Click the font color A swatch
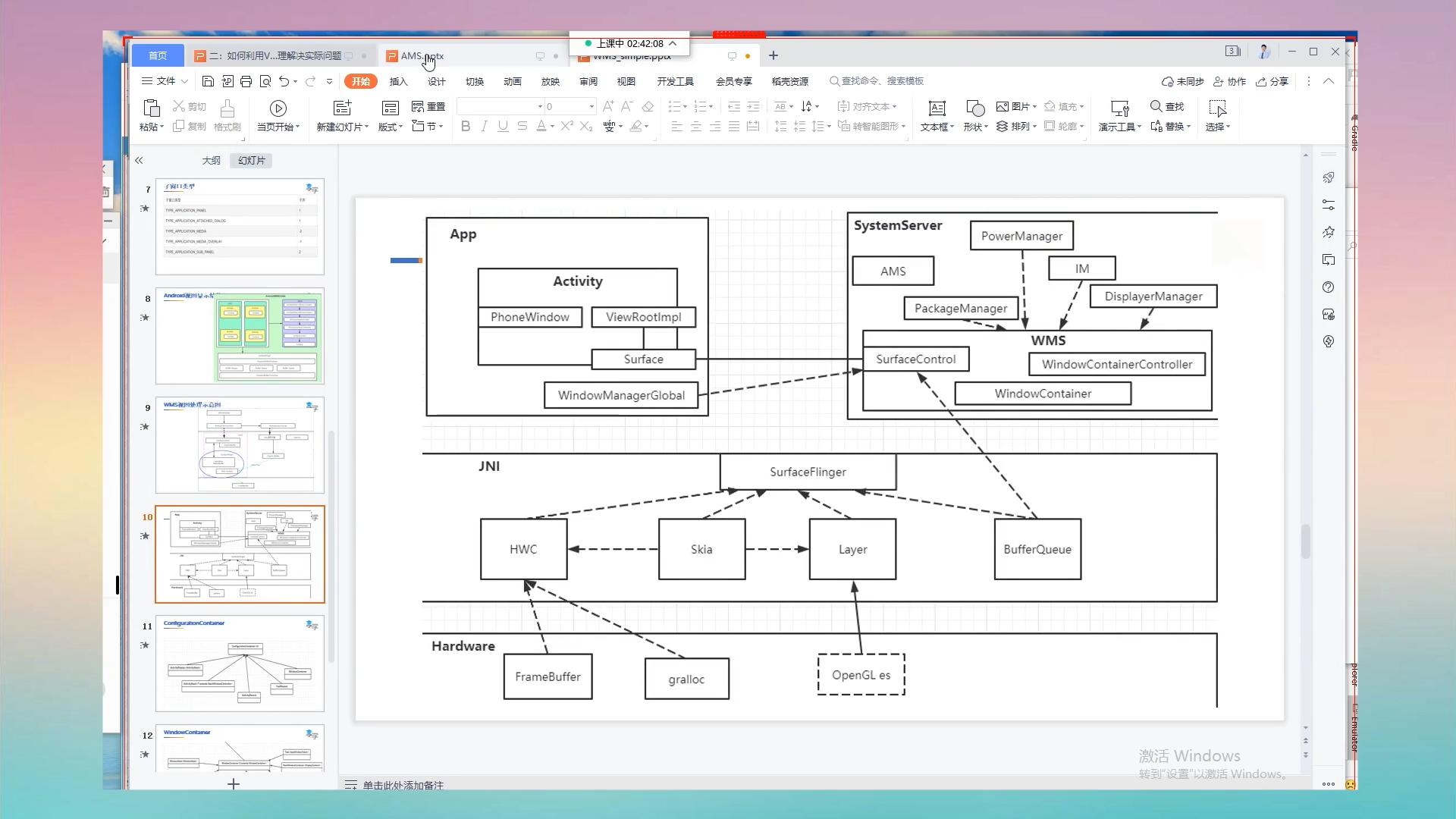1456x819 pixels. (x=541, y=127)
